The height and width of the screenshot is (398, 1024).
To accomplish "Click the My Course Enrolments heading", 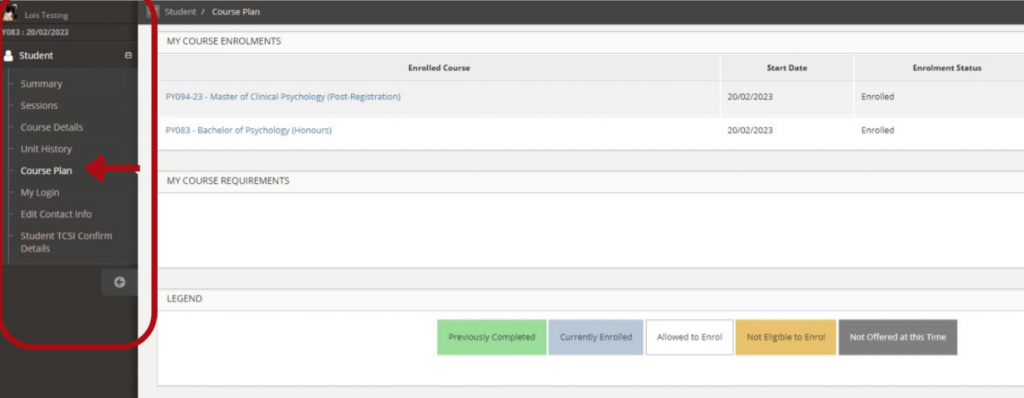I will click(224, 41).
